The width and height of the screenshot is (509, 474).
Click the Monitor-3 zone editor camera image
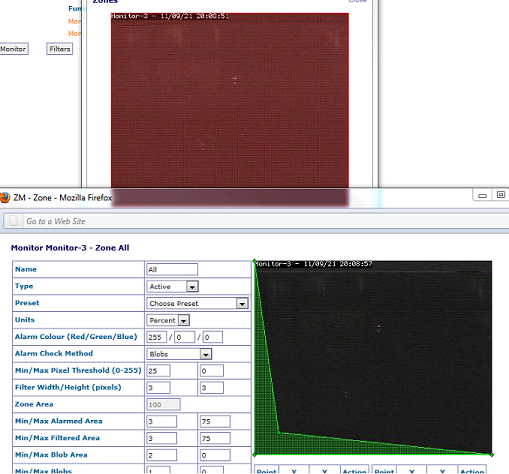[373, 358]
